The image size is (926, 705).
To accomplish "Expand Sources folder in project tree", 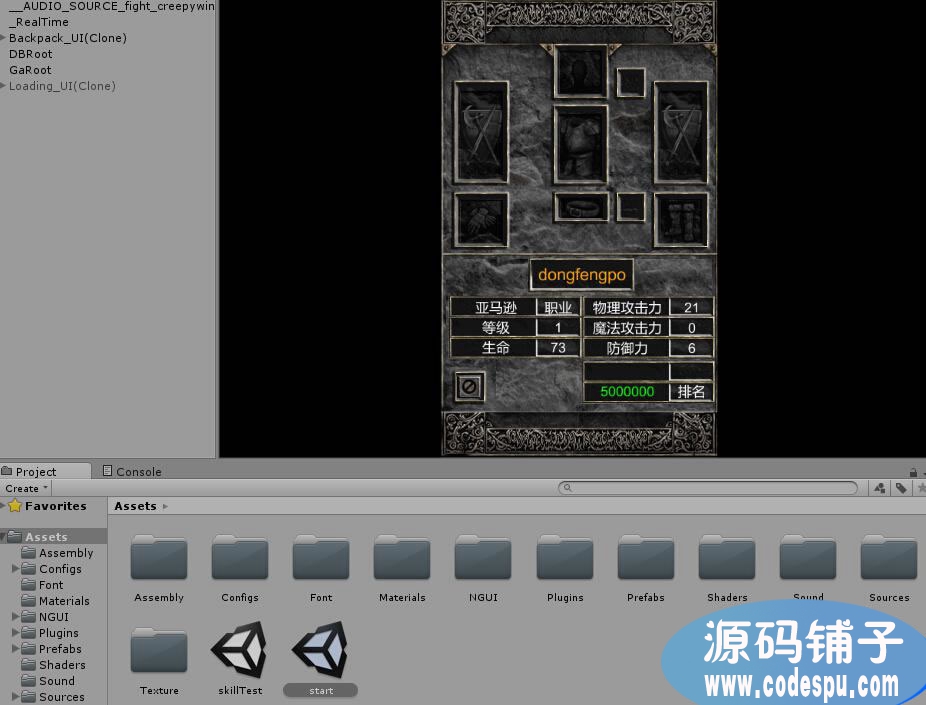I will point(15,696).
